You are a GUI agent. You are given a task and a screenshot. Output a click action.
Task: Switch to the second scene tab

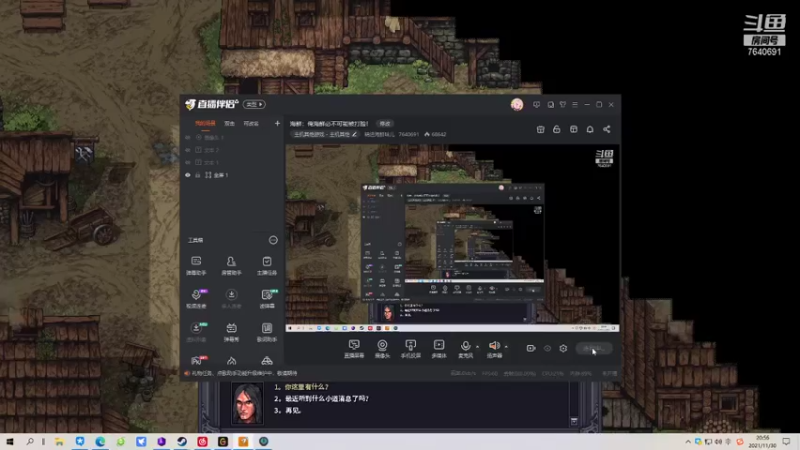230,123
